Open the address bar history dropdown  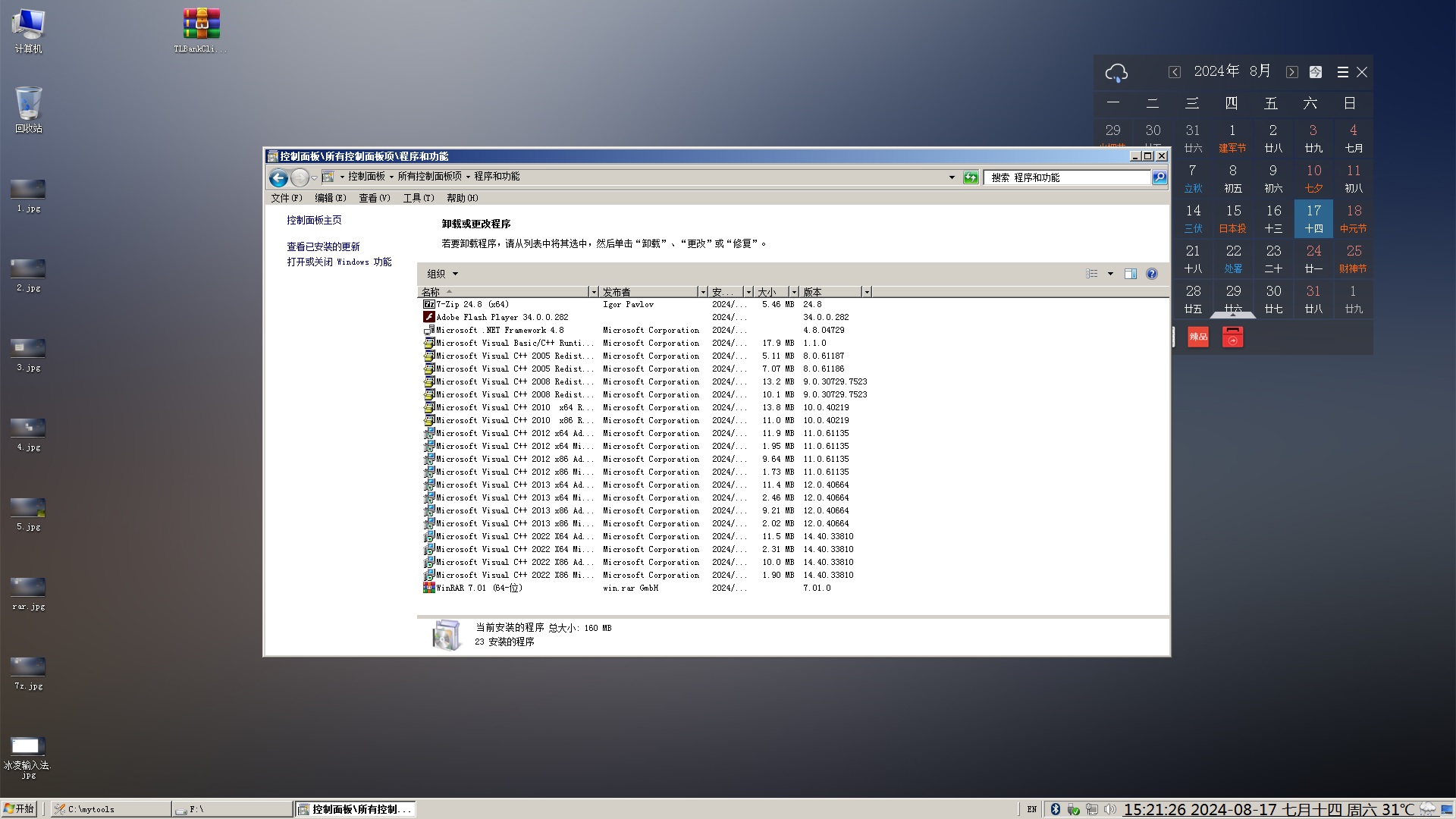coord(952,177)
